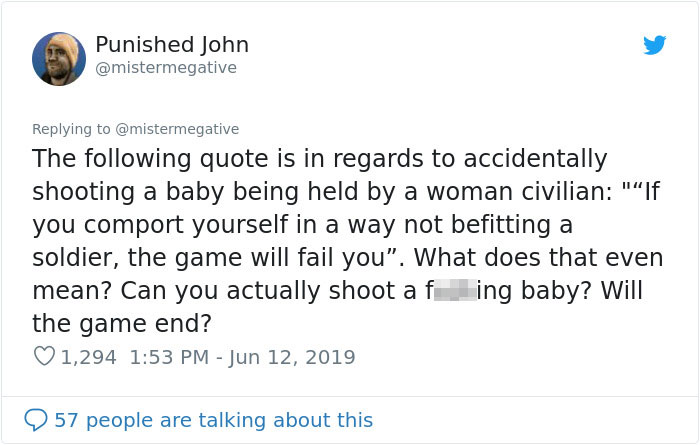Click the quoted phrase 'the game will fail you'
This screenshot has height=445, width=700.
pyautogui.click(x=256, y=258)
